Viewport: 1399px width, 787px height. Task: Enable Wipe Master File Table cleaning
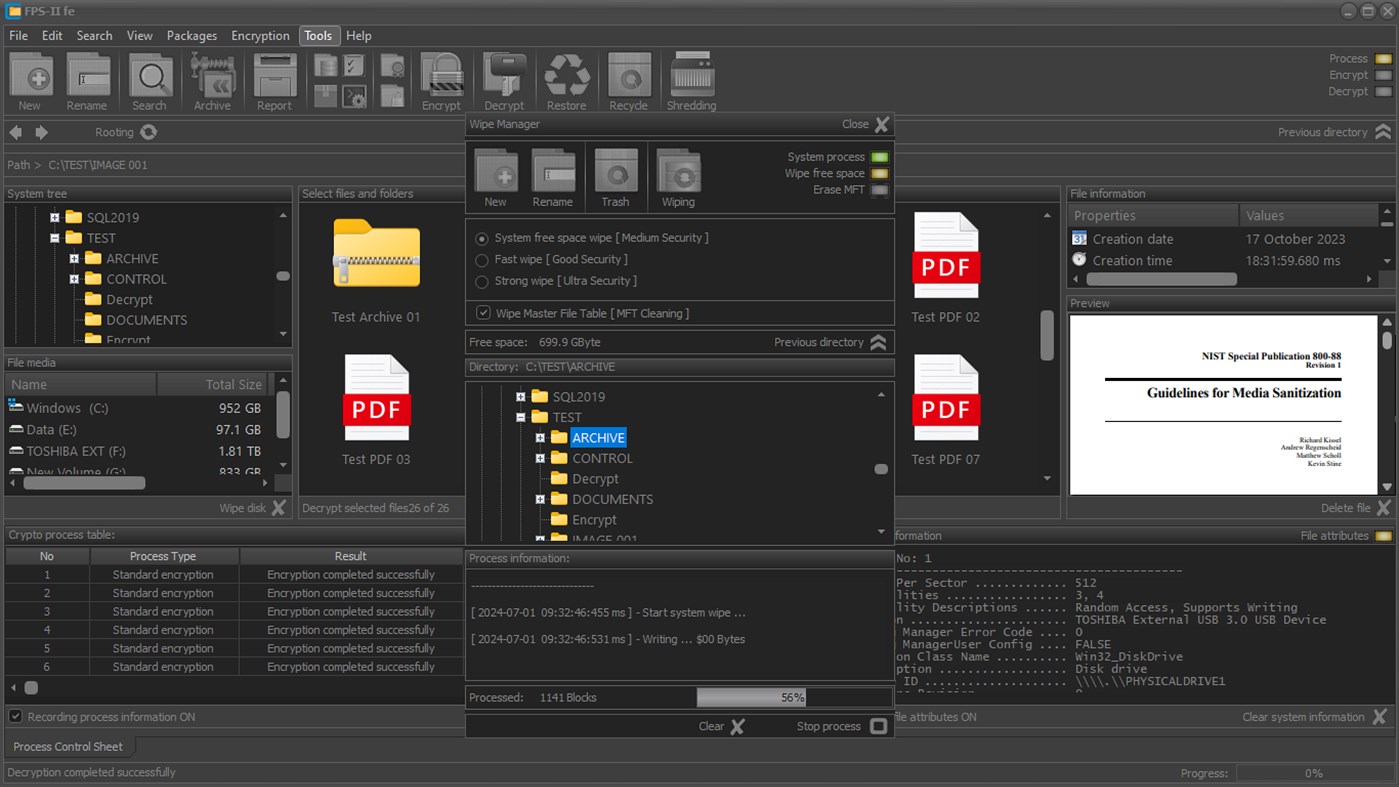pos(483,312)
